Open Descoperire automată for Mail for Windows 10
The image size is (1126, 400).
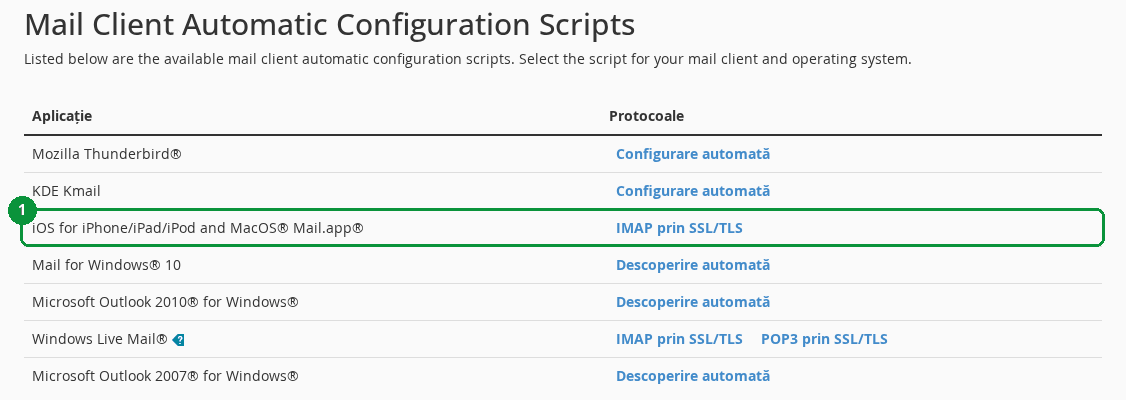[692, 265]
